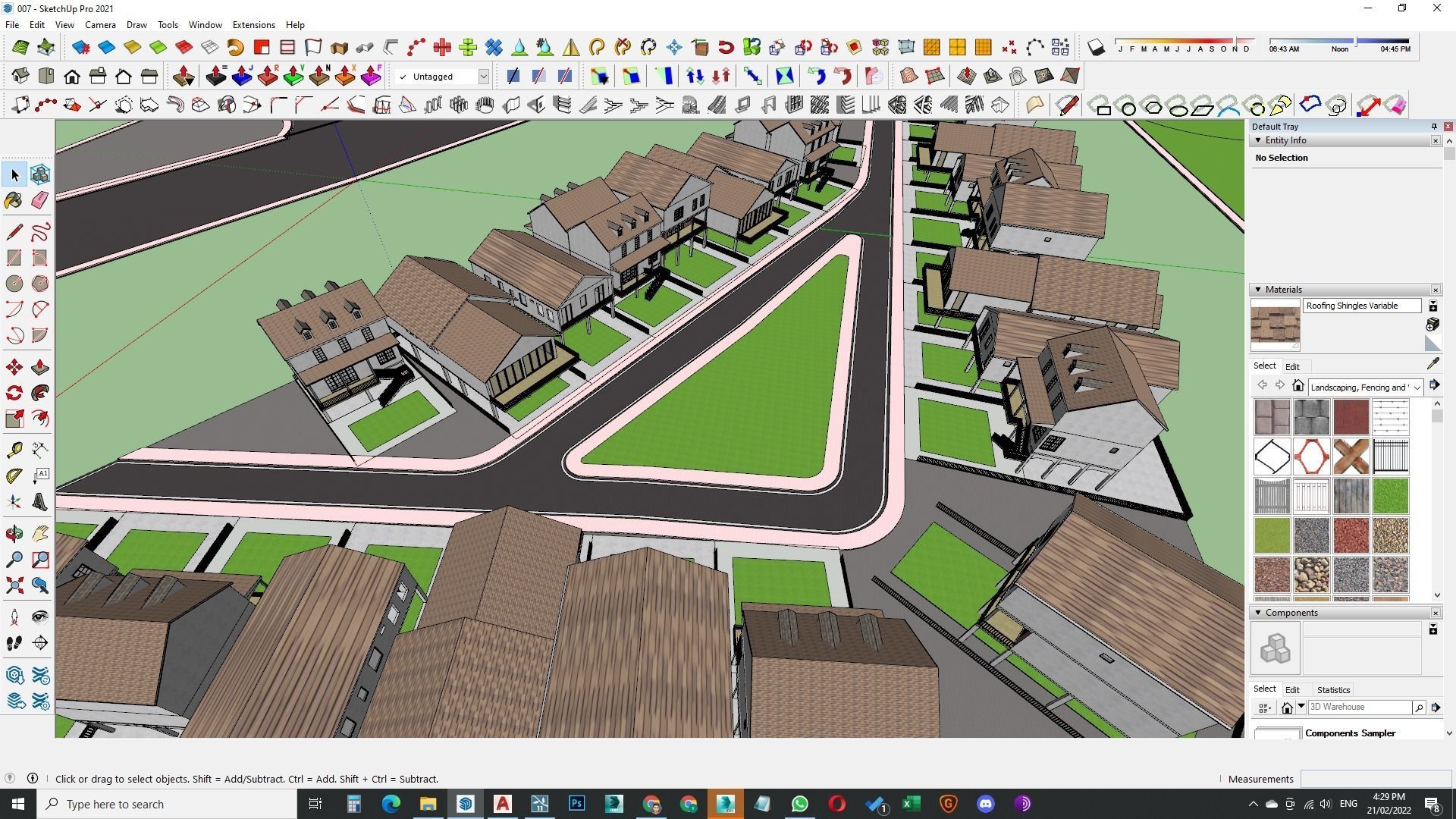This screenshot has width=1456, height=819.
Task: Open Windows Start menu
Action: tap(18, 804)
